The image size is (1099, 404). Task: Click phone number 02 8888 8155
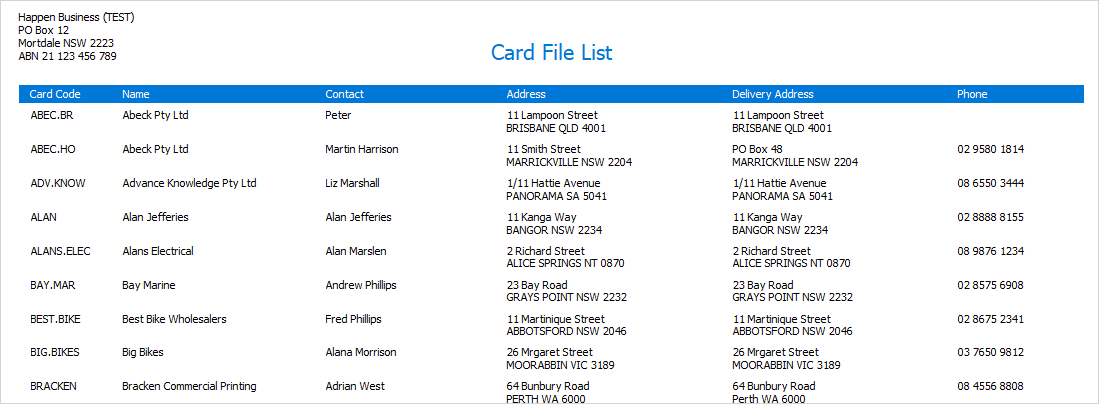[990, 217]
